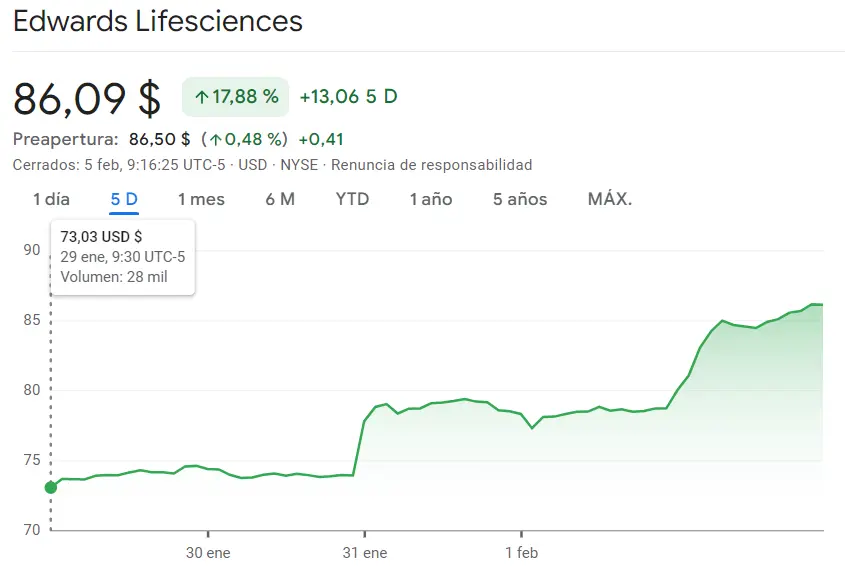Click the green data point dot on chart
845x577 pixels.
(x=51, y=487)
